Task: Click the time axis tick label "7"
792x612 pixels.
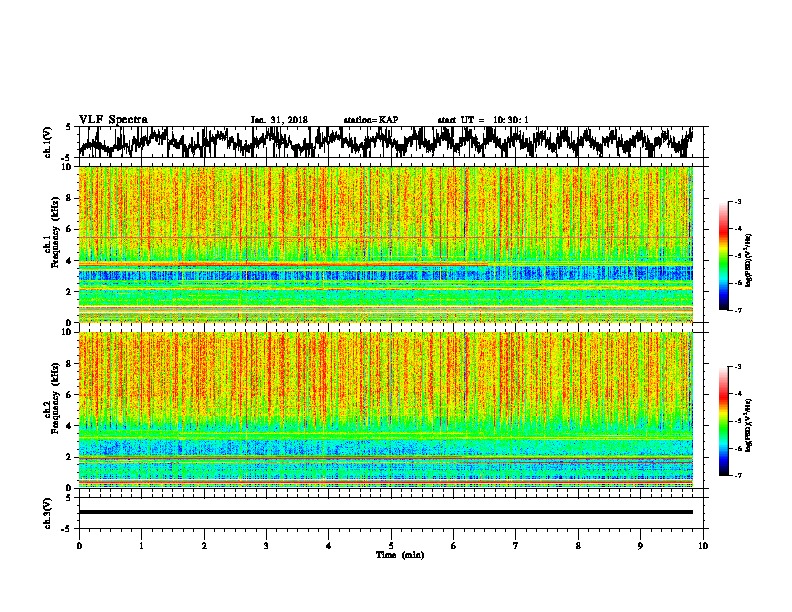Action: (516, 546)
